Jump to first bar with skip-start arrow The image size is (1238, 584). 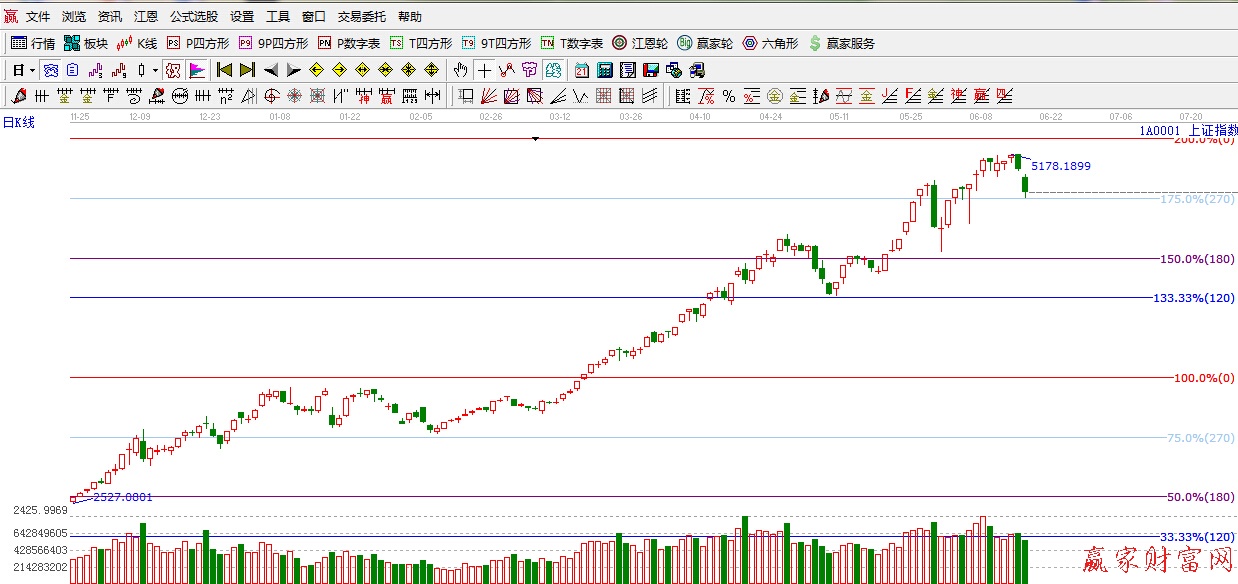pyautogui.click(x=225, y=70)
